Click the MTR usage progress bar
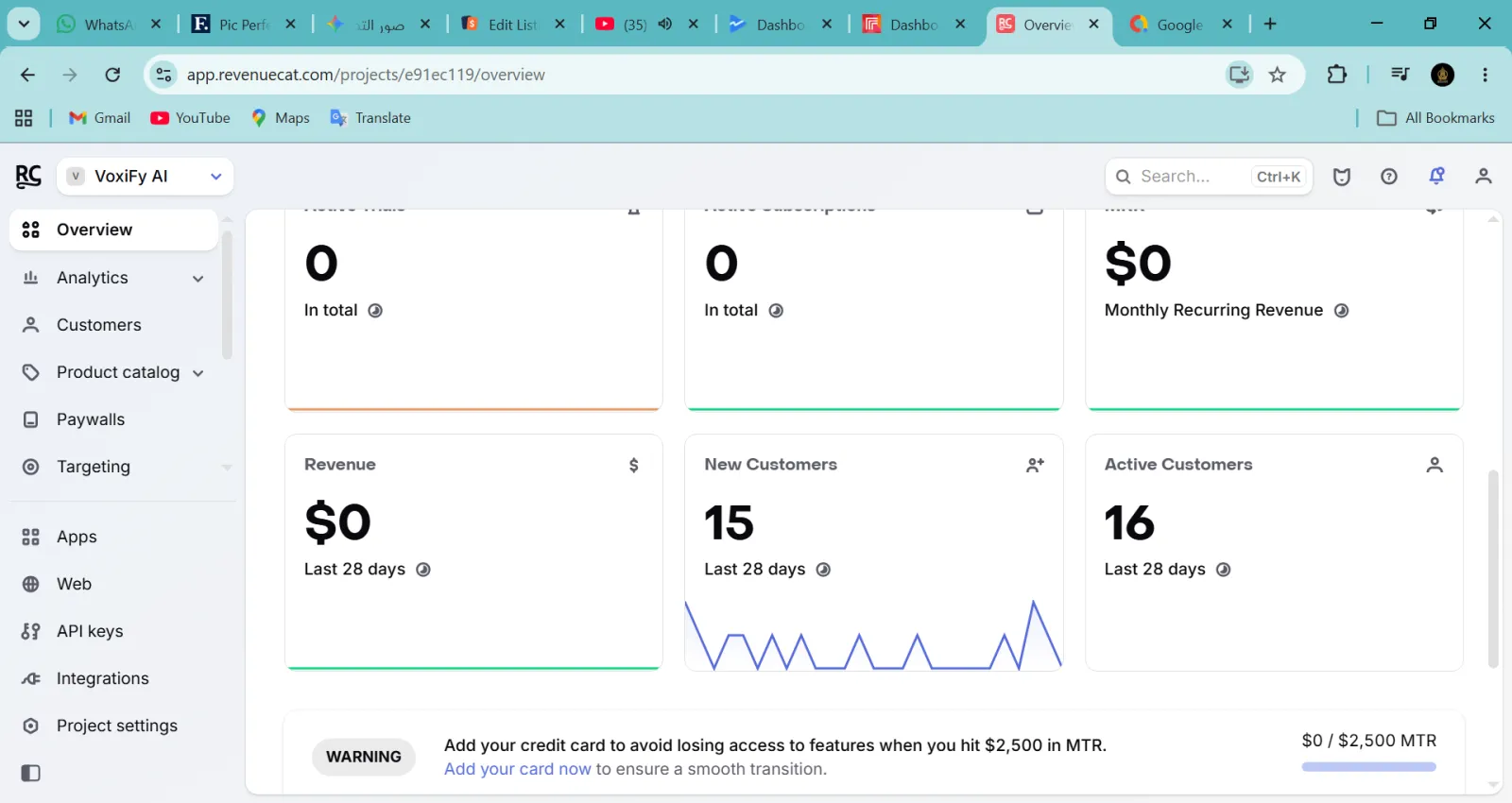Screen dimensions: 1512x803 (x=1369, y=767)
